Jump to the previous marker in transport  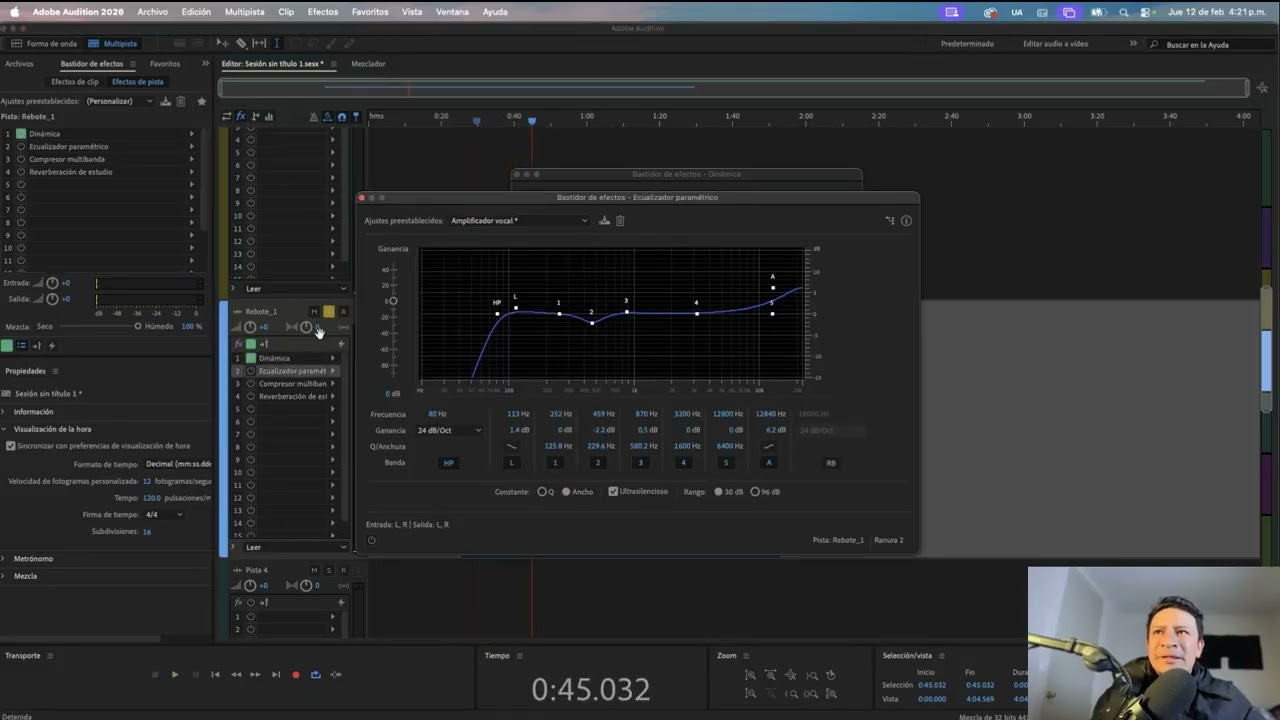tap(215, 675)
